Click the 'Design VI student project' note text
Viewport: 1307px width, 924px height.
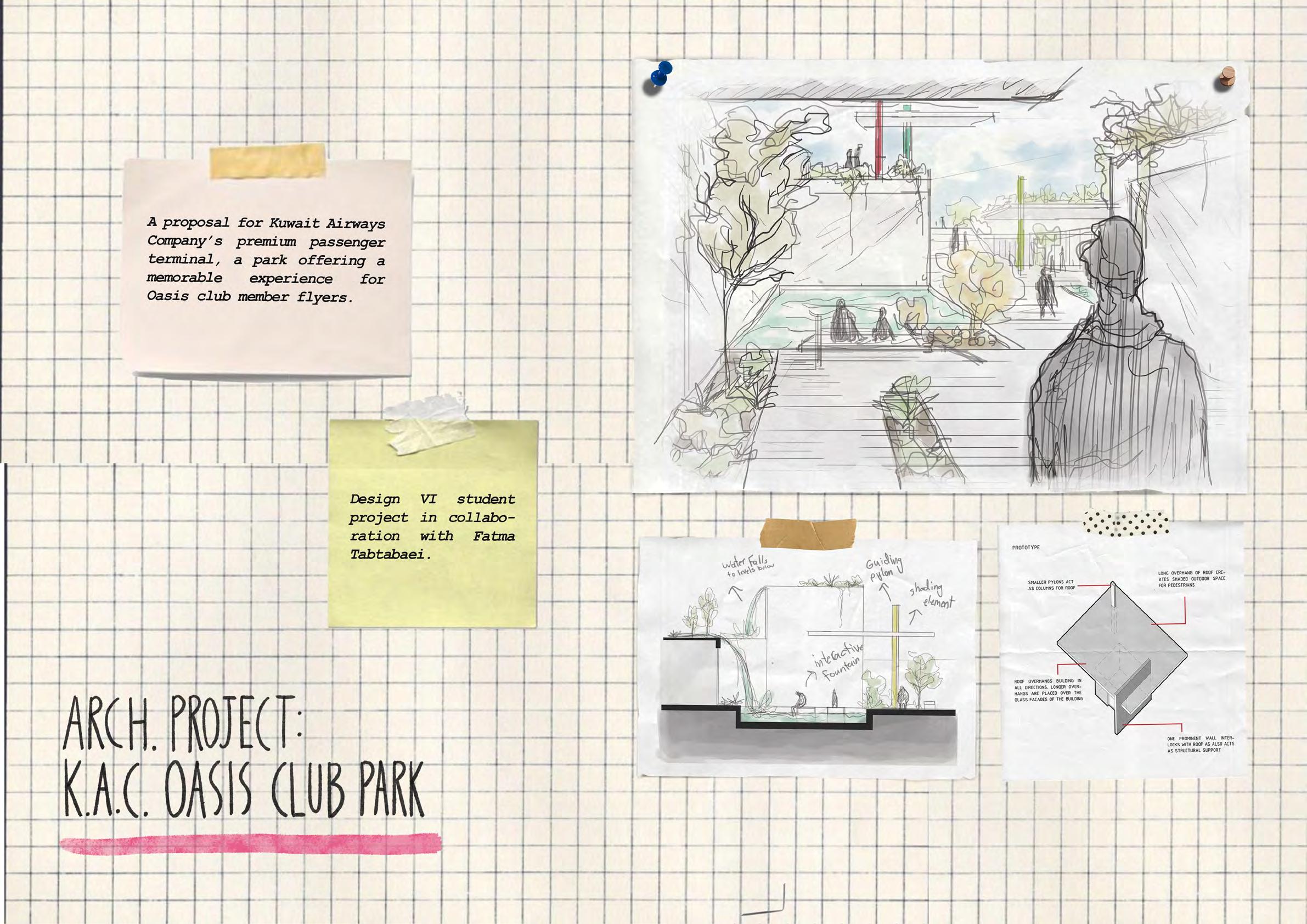coord(432,527)
